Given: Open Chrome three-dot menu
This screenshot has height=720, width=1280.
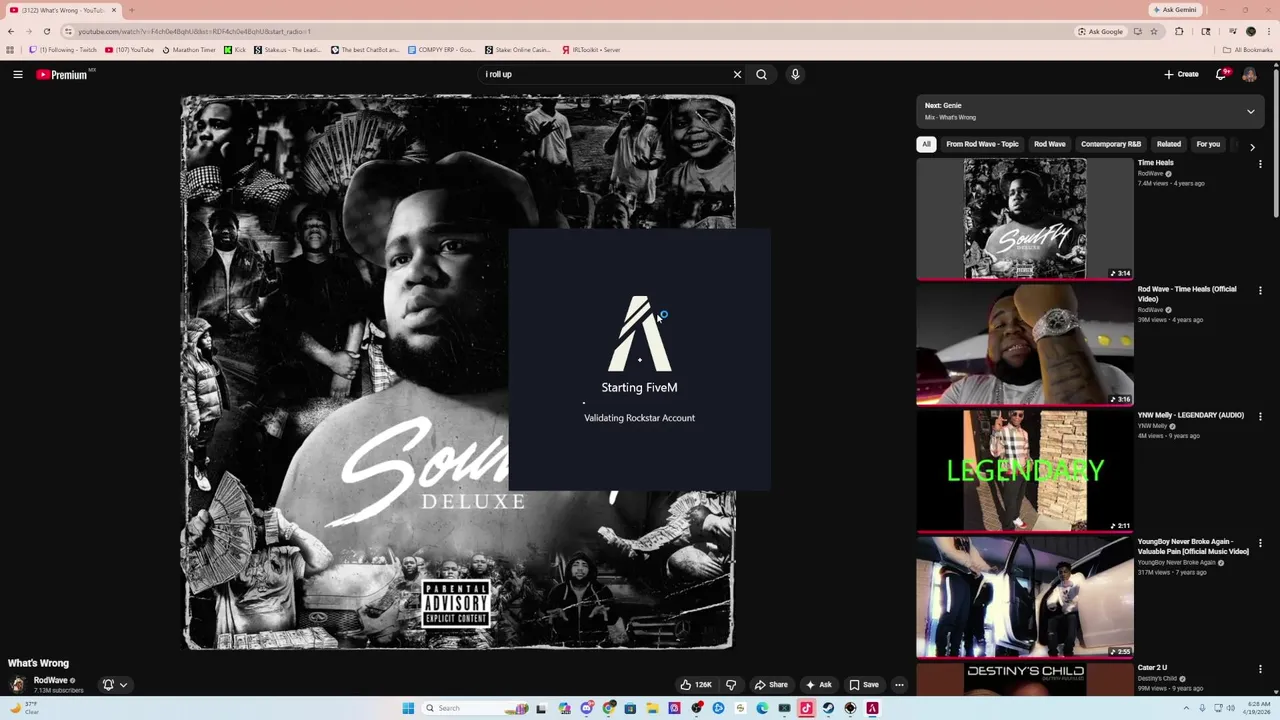Looking at the screenshot, I should pyautogui.click(x=1268, y=31).
